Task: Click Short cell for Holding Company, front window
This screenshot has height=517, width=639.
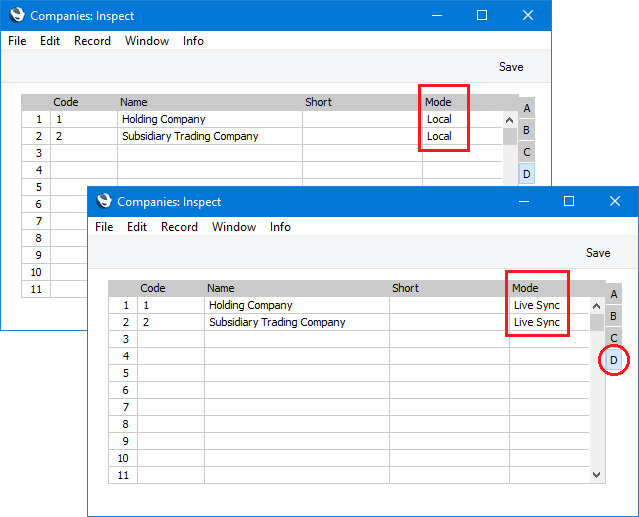Action: tap(449, 305)
